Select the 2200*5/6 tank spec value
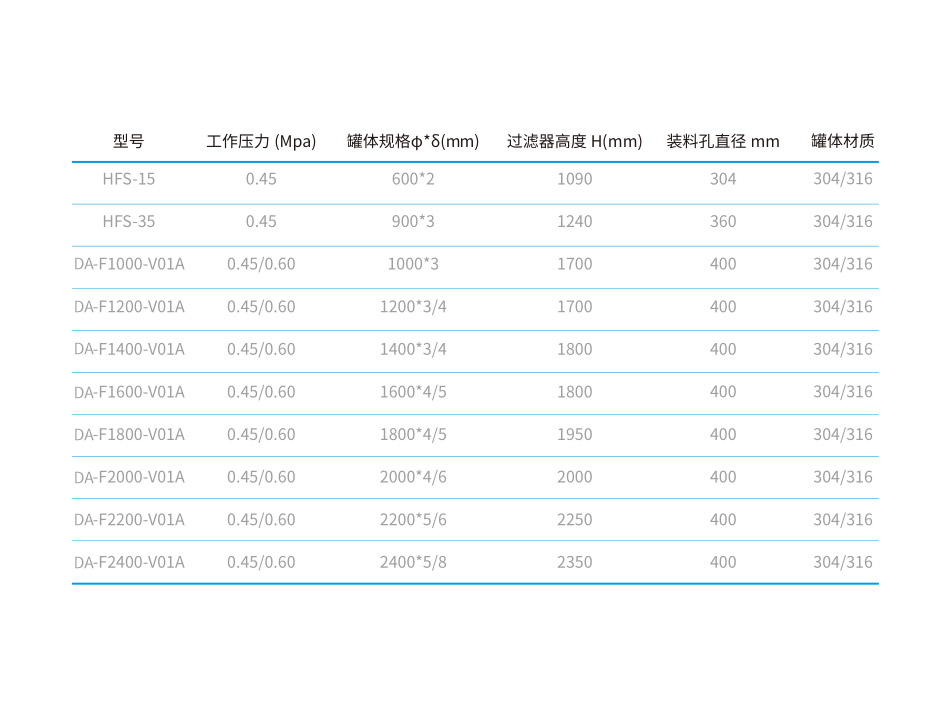The image size is (950, 708). pyautogui.click(x=413, y=519)
